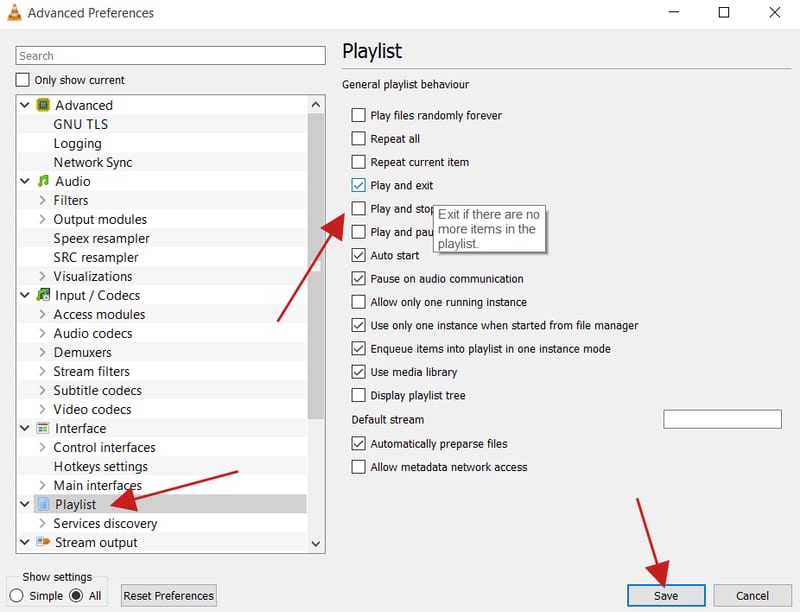This screenshot has width=800, height=612.
Task: Select the All settings radio button
Action: coord(77,596)
